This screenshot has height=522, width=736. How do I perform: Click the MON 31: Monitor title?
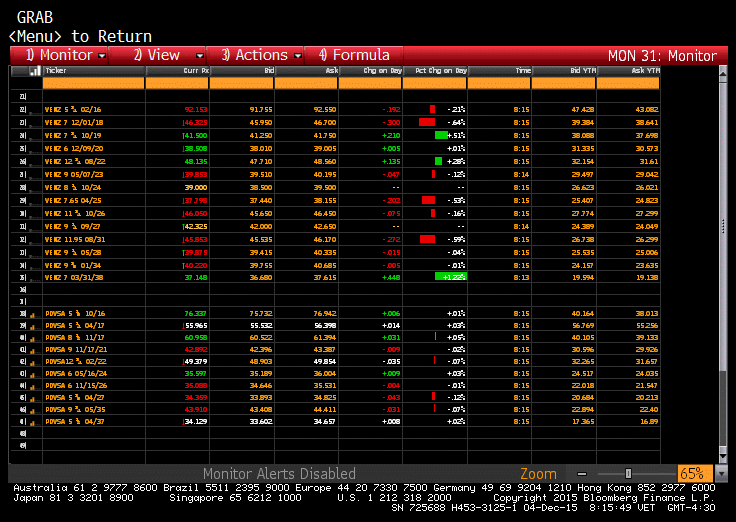point(662,56)
